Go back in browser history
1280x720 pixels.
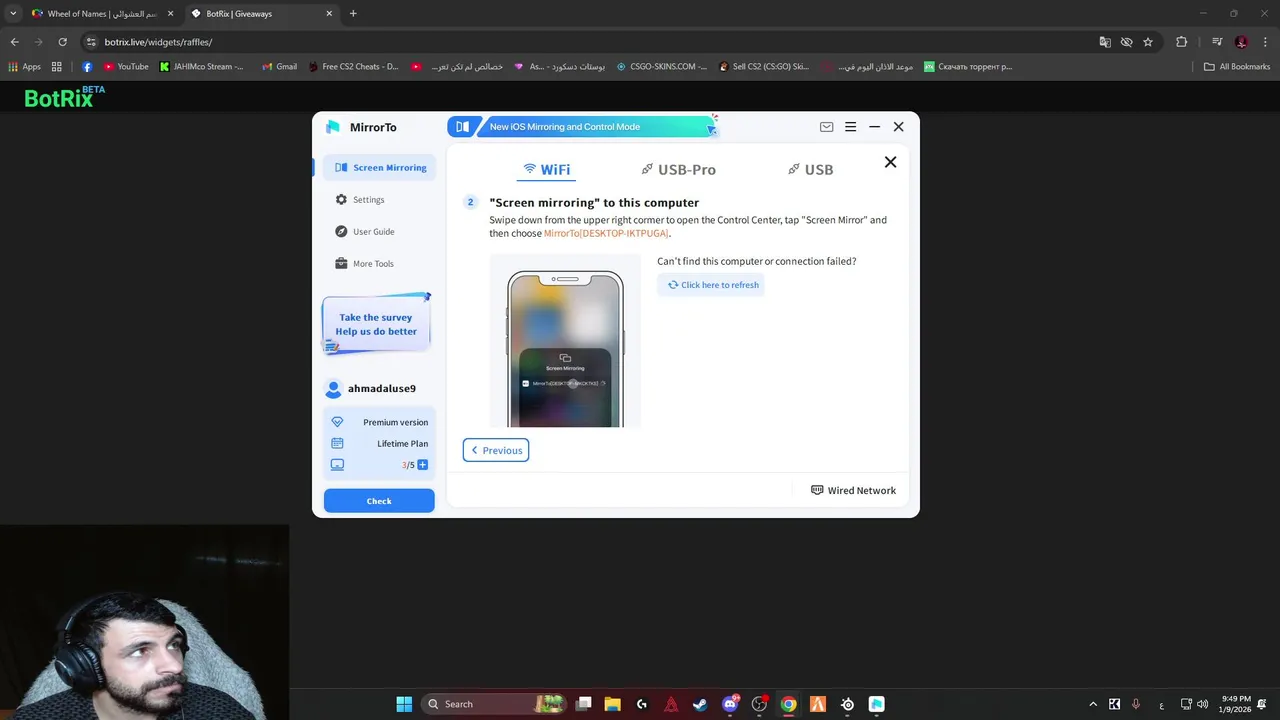coord(14,42)
